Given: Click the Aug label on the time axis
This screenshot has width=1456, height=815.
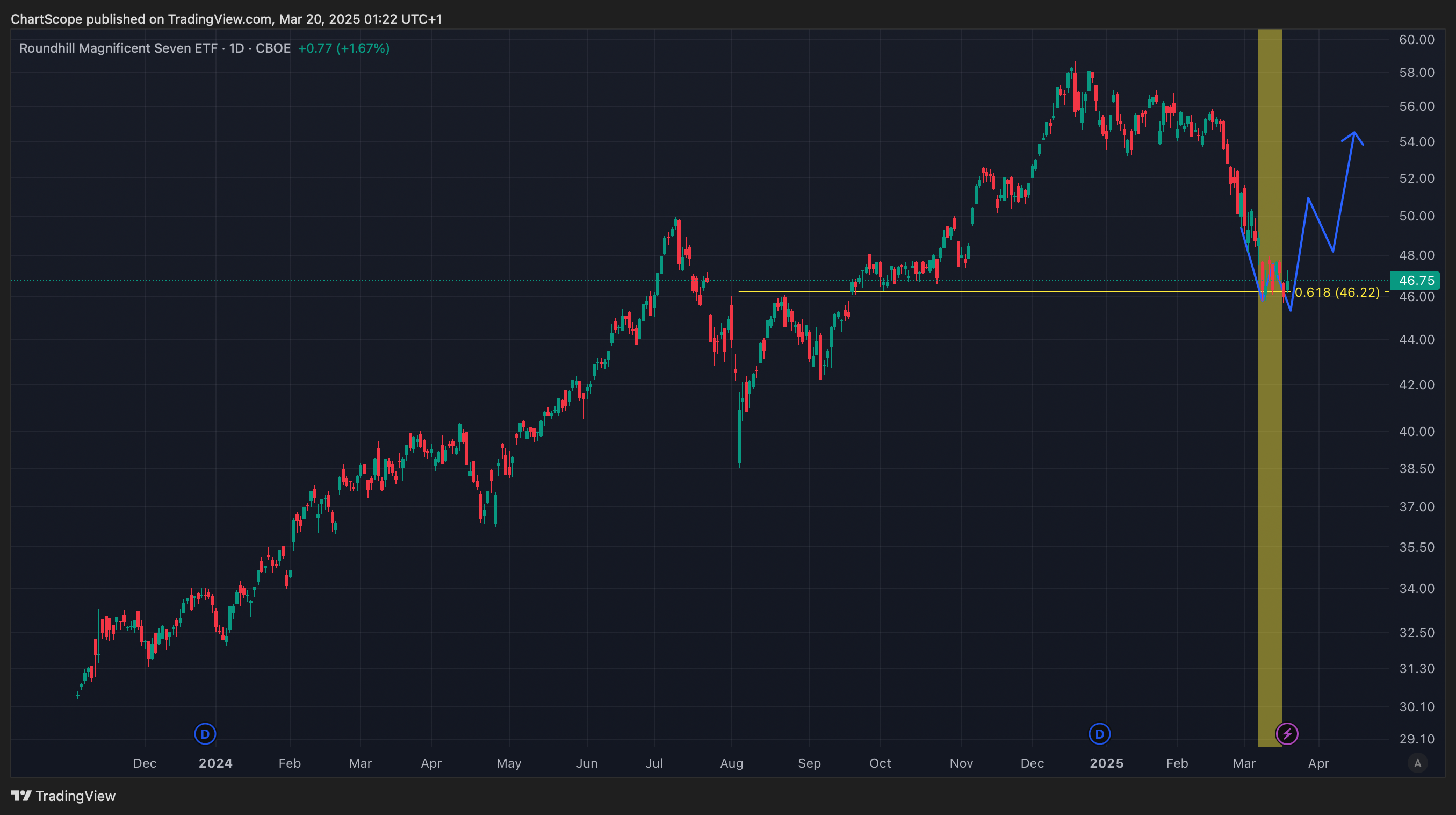Looking at the screenshot, I should point(731,763).
